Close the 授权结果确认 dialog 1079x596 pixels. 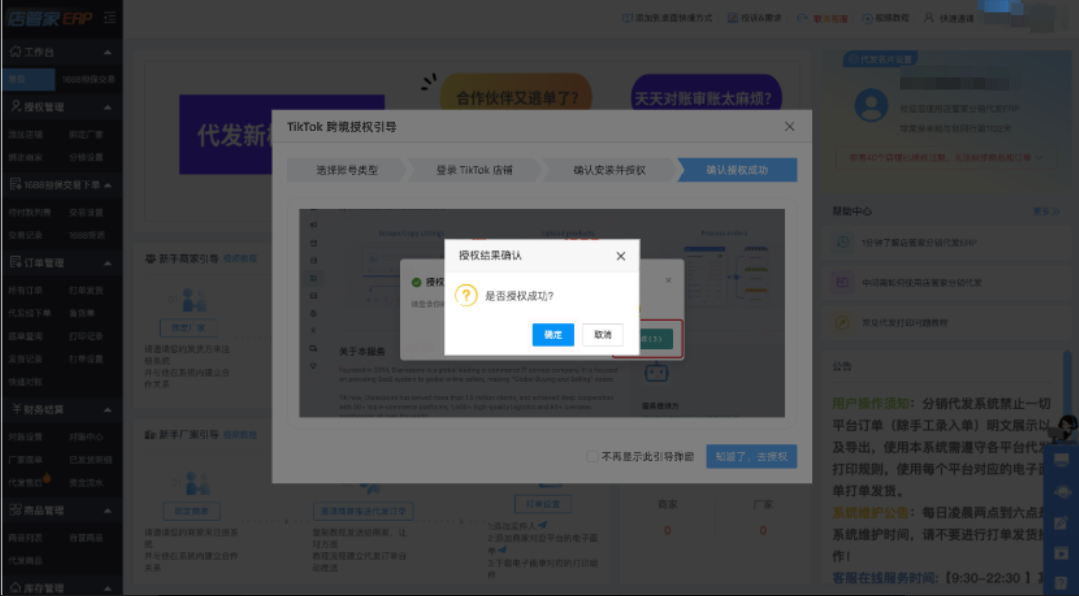(x=620, y=256)
